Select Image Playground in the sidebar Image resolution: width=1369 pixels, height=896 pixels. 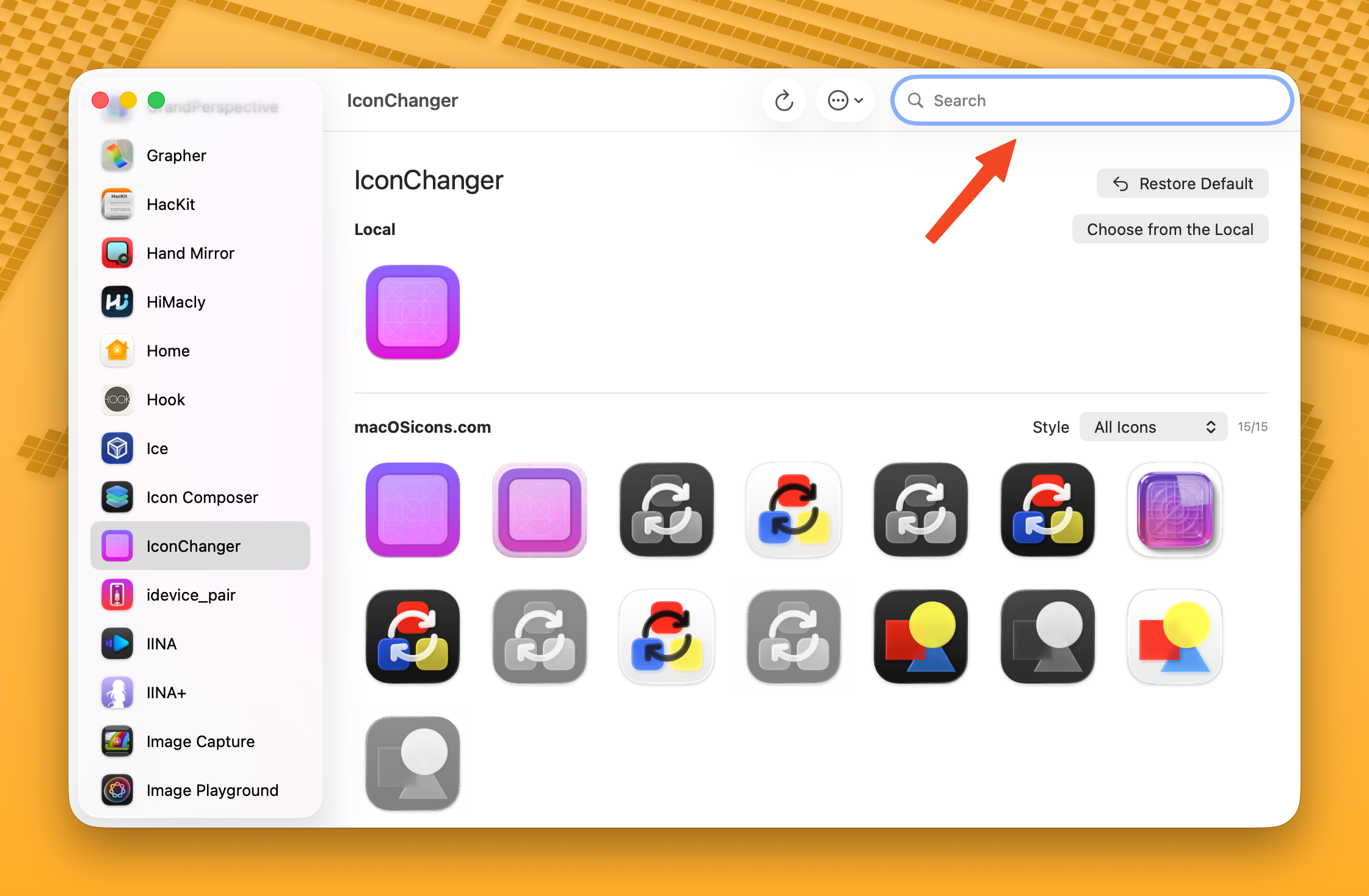[x=212, y=790]
